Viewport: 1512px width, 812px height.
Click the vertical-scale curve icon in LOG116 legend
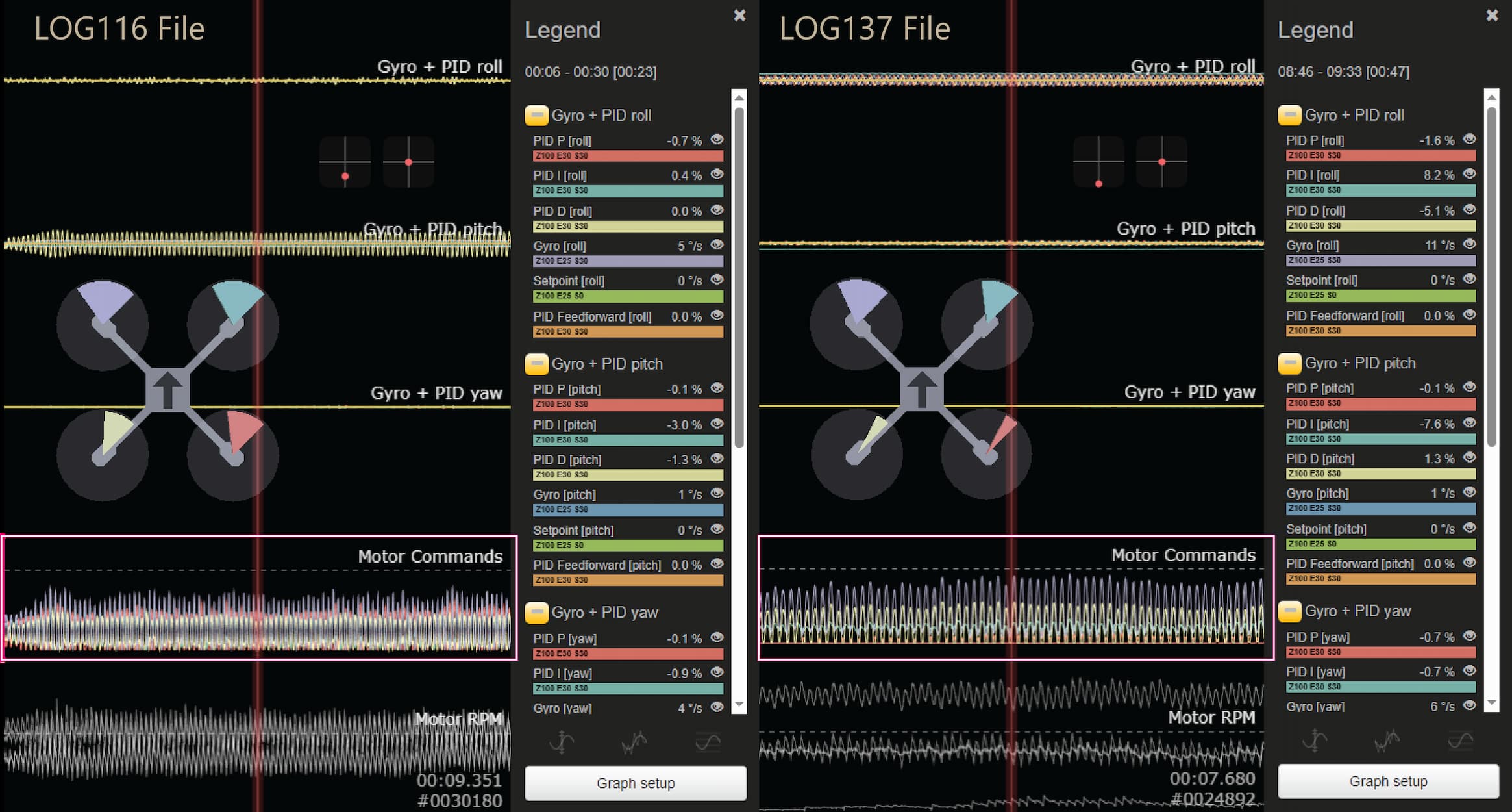(562, 741)
